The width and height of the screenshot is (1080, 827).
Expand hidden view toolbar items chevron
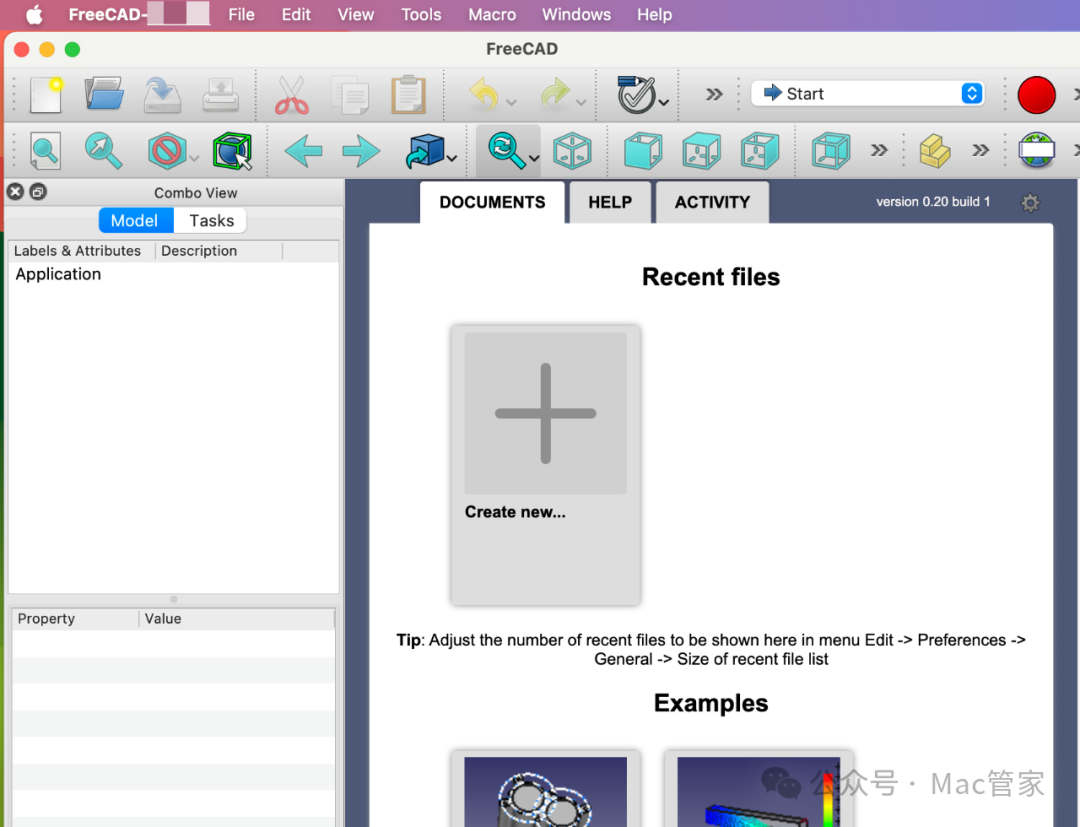coord(879,150)
